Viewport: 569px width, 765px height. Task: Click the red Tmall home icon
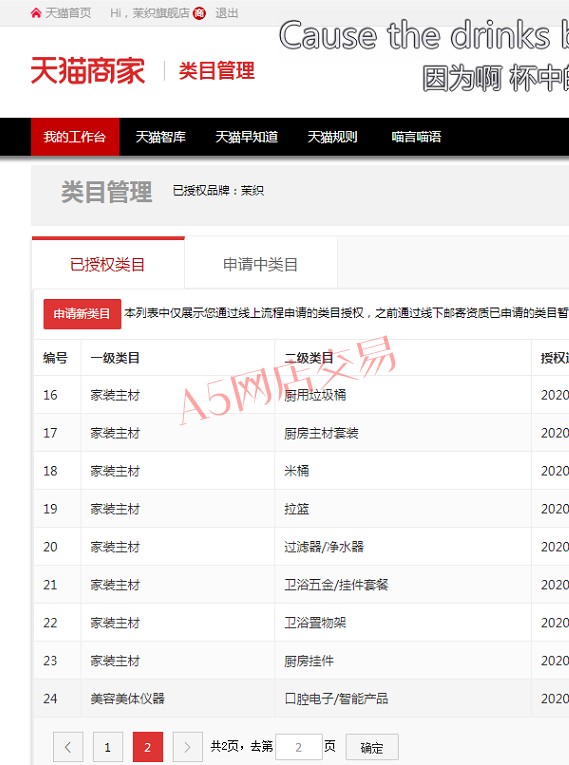tap(36, 13)
